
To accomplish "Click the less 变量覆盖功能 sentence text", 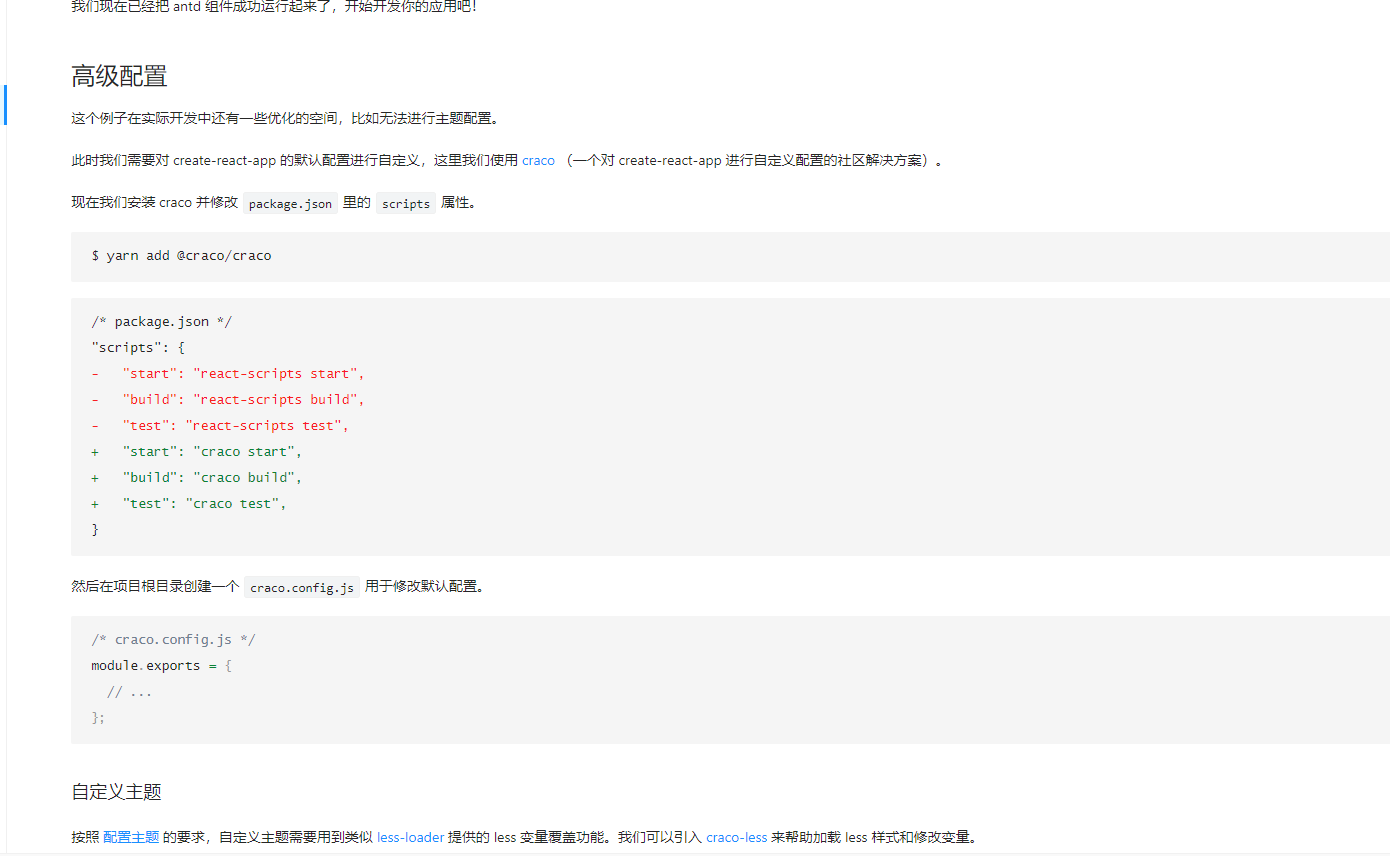I will point(550,837).
